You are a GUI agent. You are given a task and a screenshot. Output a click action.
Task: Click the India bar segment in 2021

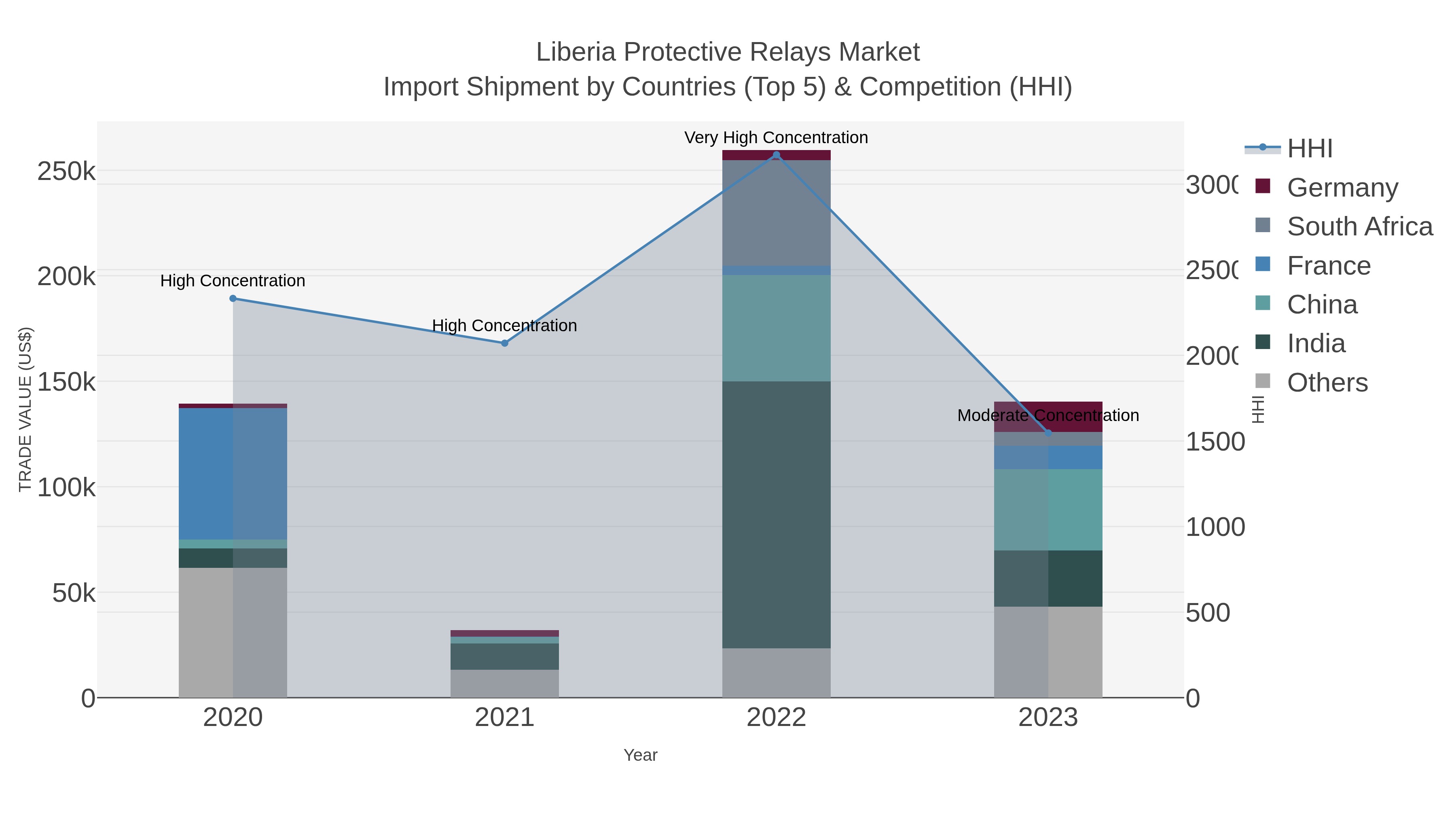tap(505, 656)
